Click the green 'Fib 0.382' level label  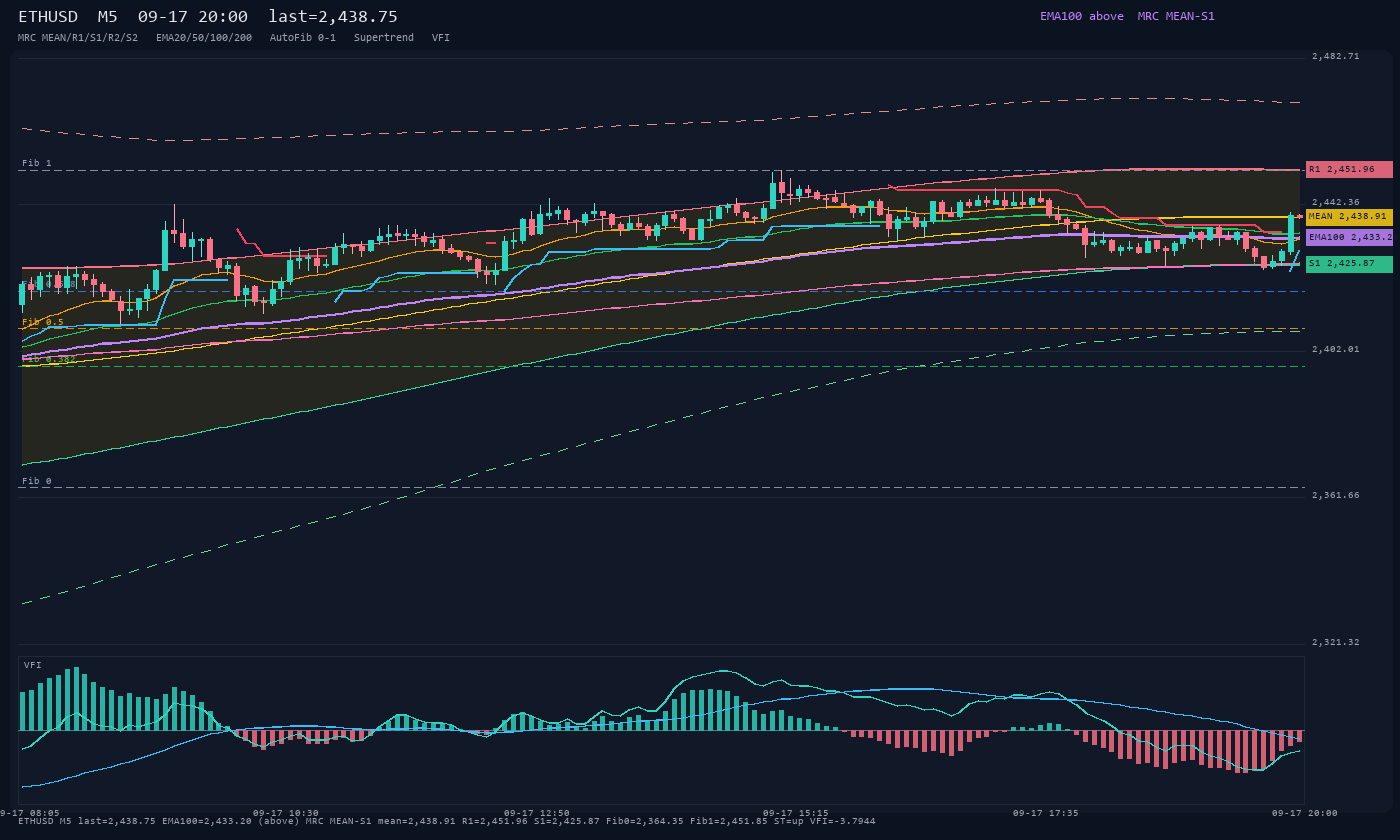(x=49, y=358)
